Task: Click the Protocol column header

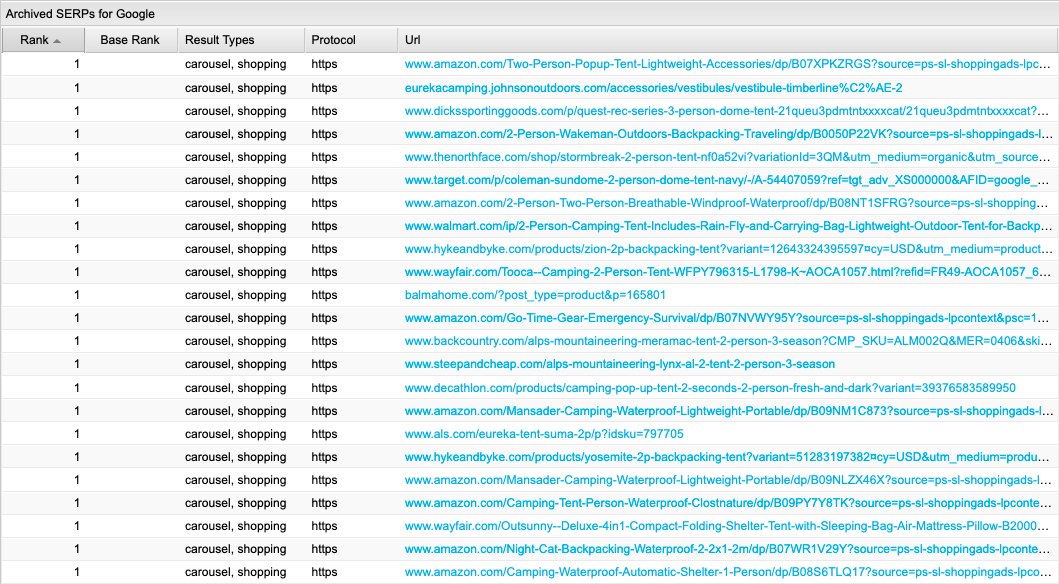Action: (333, 40)
